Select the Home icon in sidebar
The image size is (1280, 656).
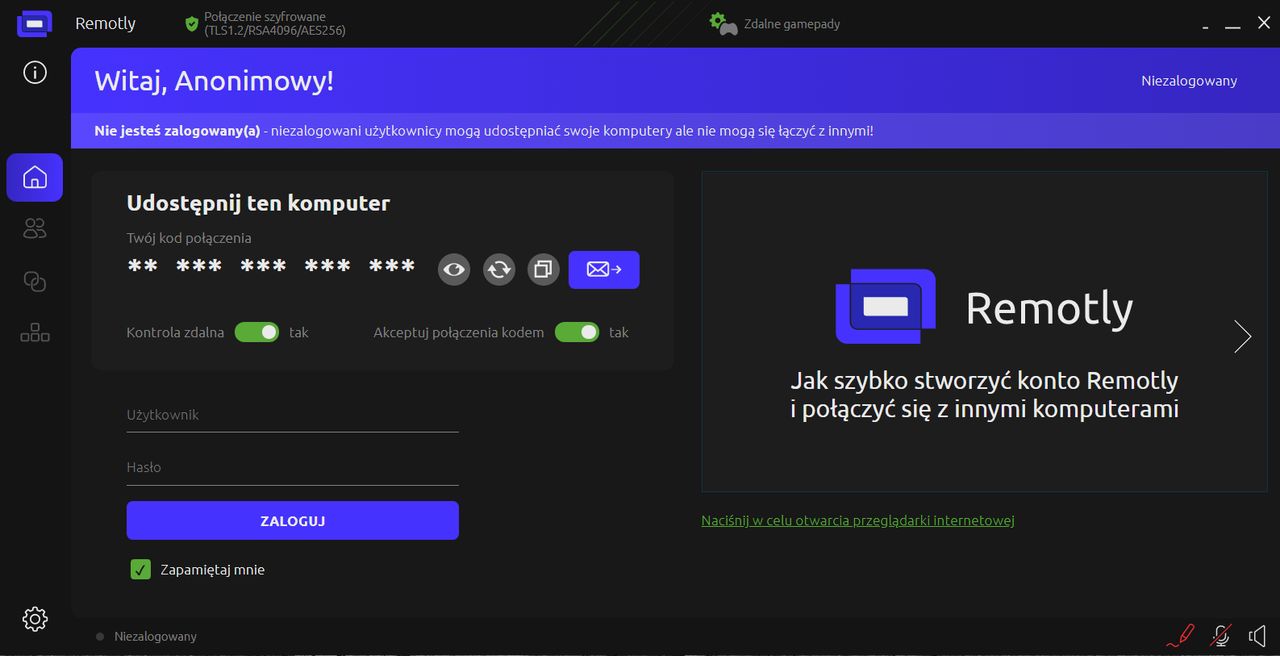[35, 178]
